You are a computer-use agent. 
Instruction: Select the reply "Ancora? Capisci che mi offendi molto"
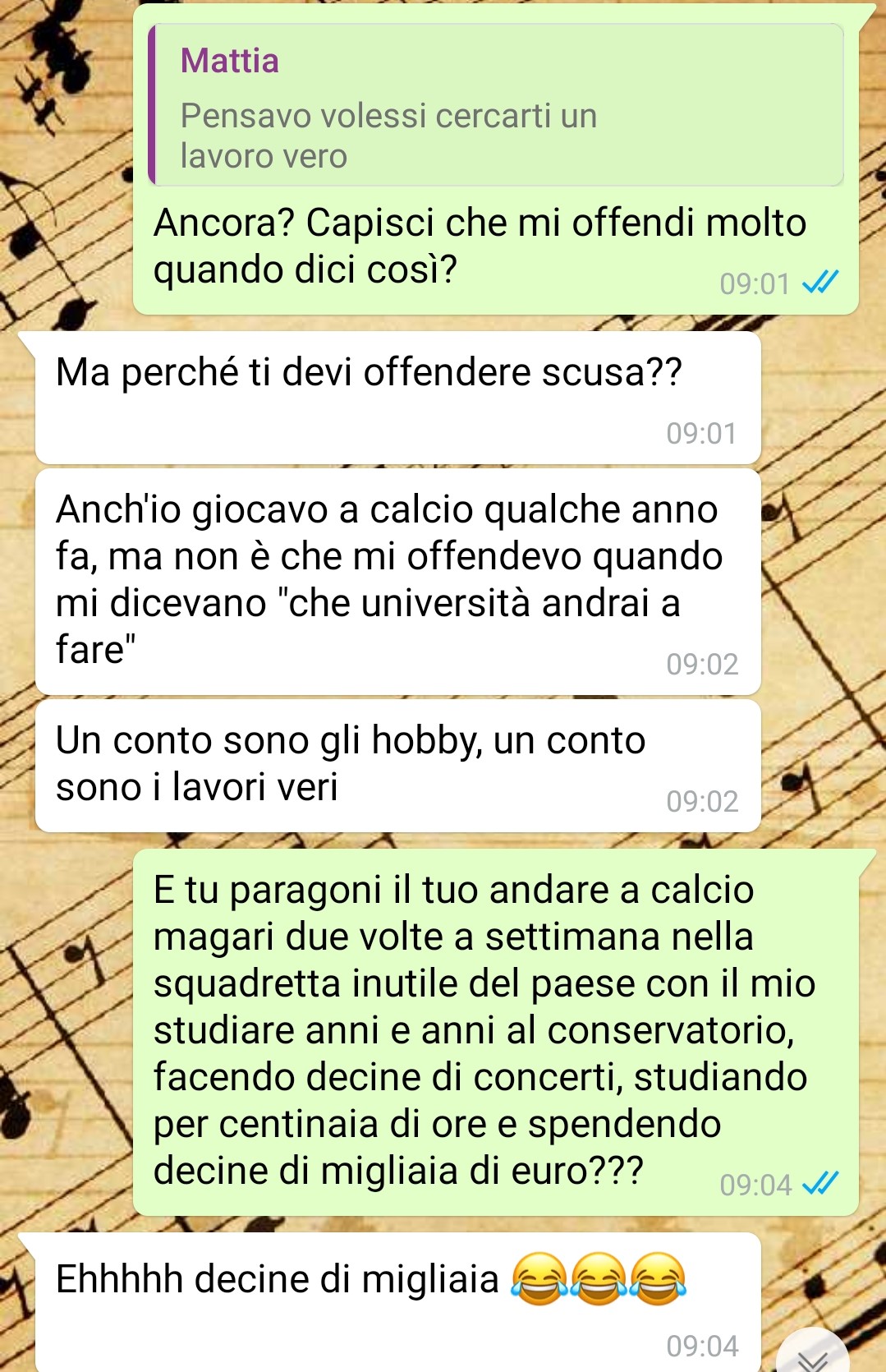[496, 159]
